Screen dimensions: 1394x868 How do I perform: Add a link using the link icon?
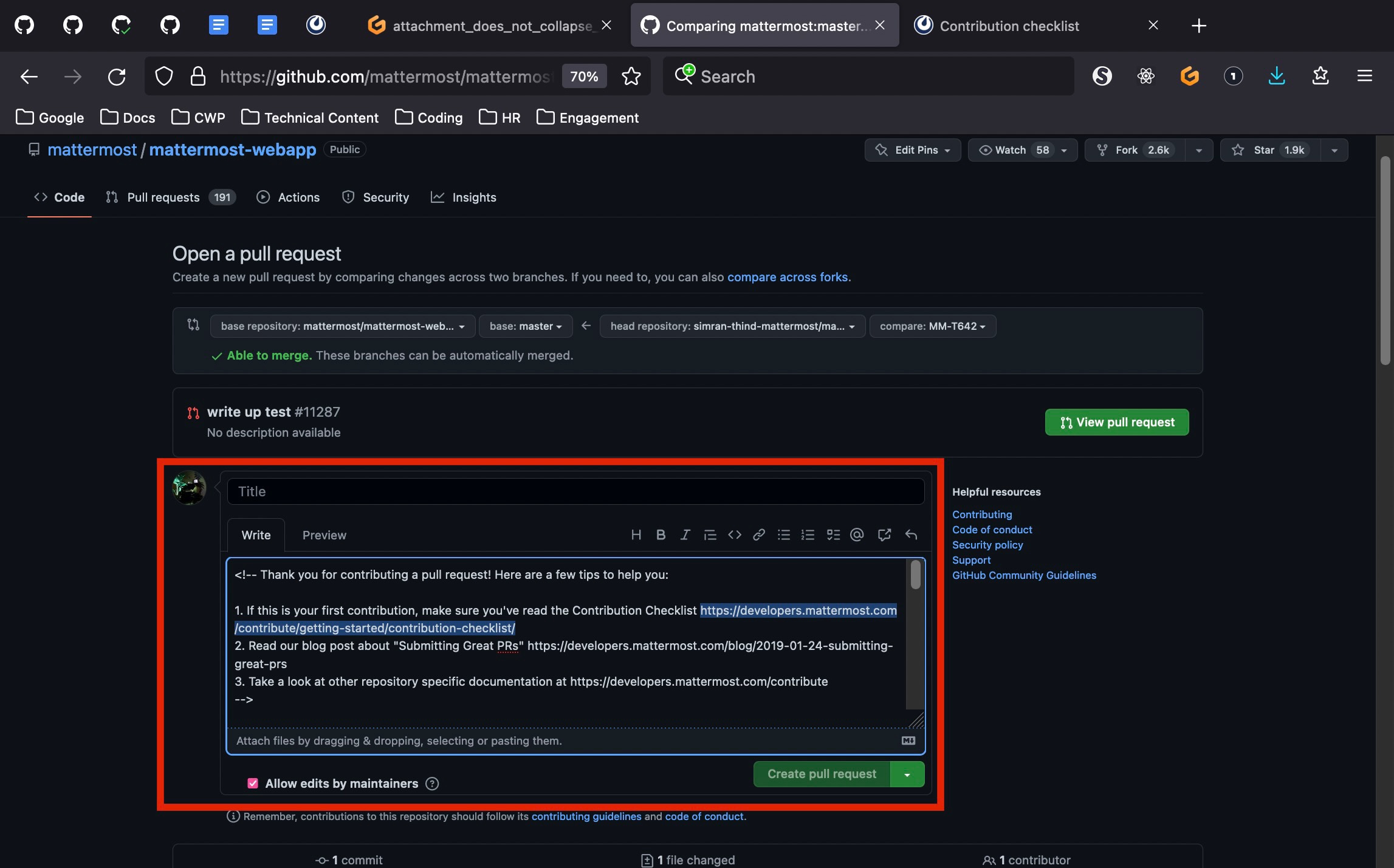point(759,535)
